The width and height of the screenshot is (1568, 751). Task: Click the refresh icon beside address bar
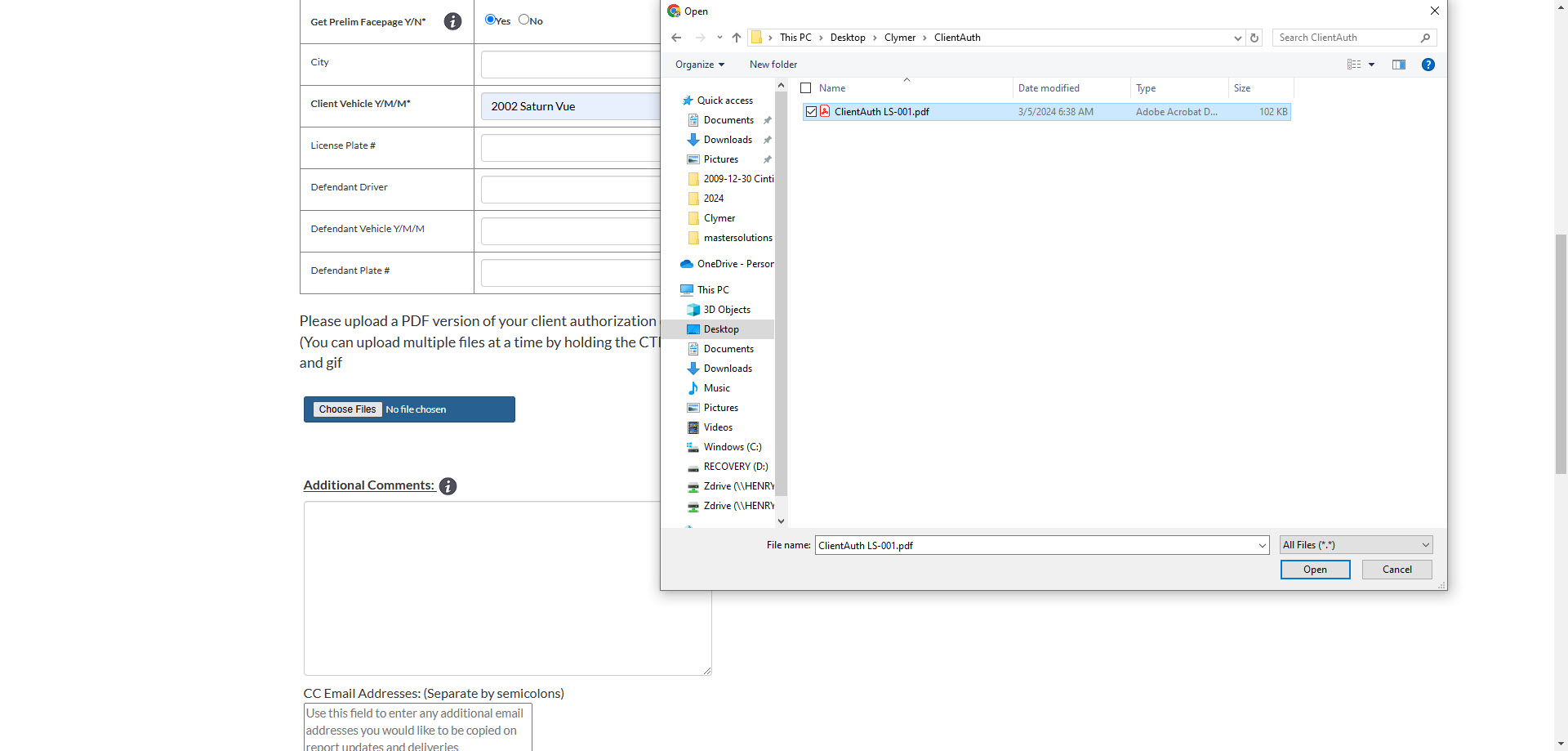click(x=1254, y=38)
